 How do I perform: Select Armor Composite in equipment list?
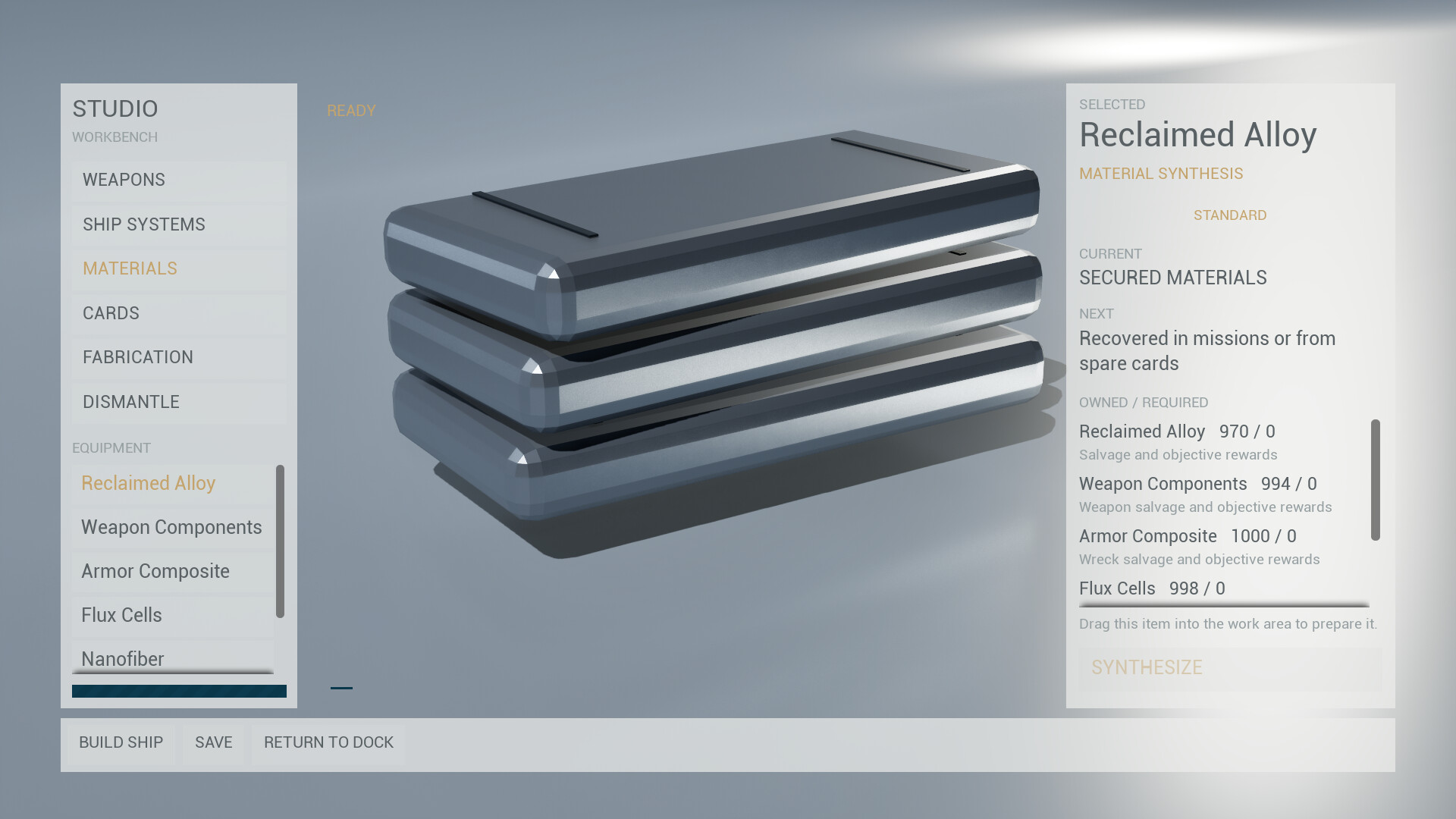pos(173,571)
